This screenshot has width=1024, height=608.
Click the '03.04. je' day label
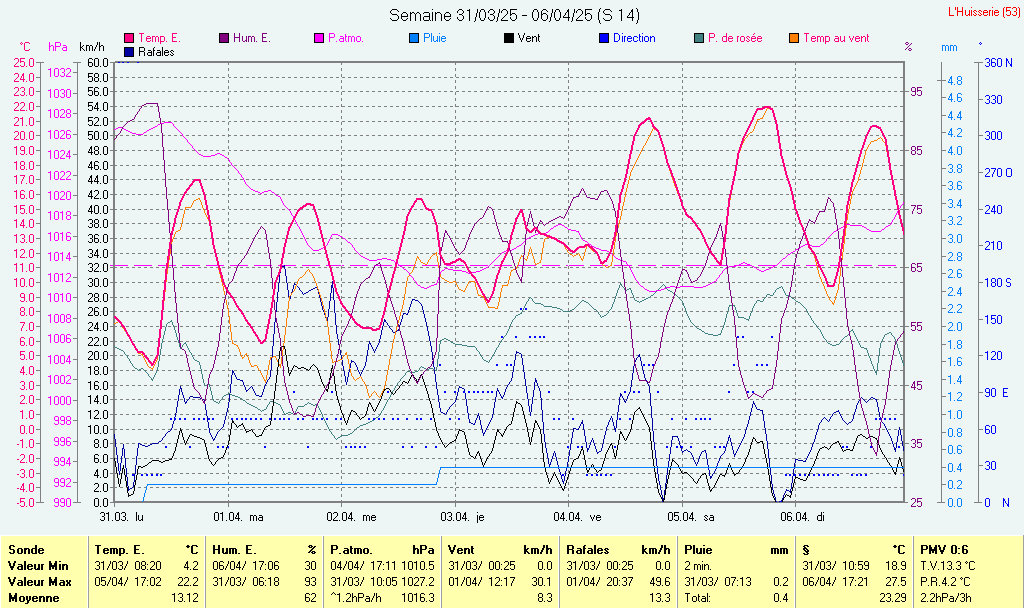point(462,517)
